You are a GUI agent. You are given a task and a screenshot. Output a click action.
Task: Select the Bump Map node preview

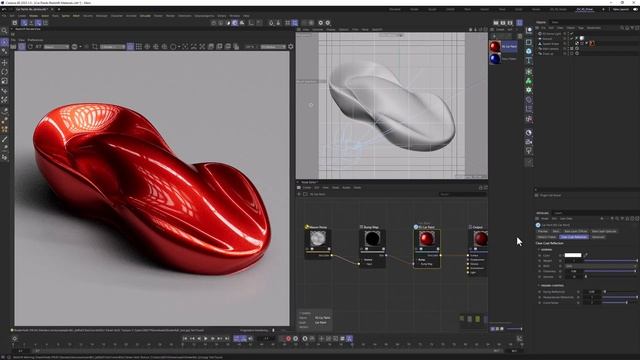372,239
